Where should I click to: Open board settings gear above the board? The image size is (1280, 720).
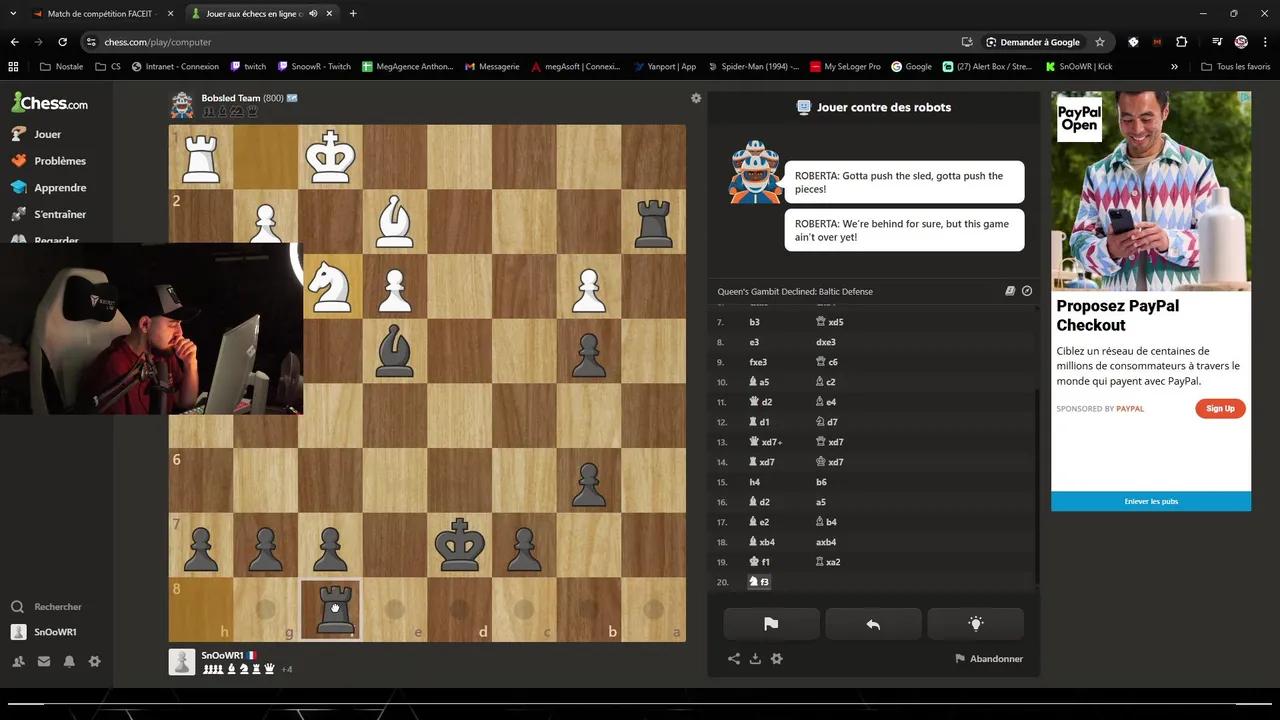tap(696, 98)
